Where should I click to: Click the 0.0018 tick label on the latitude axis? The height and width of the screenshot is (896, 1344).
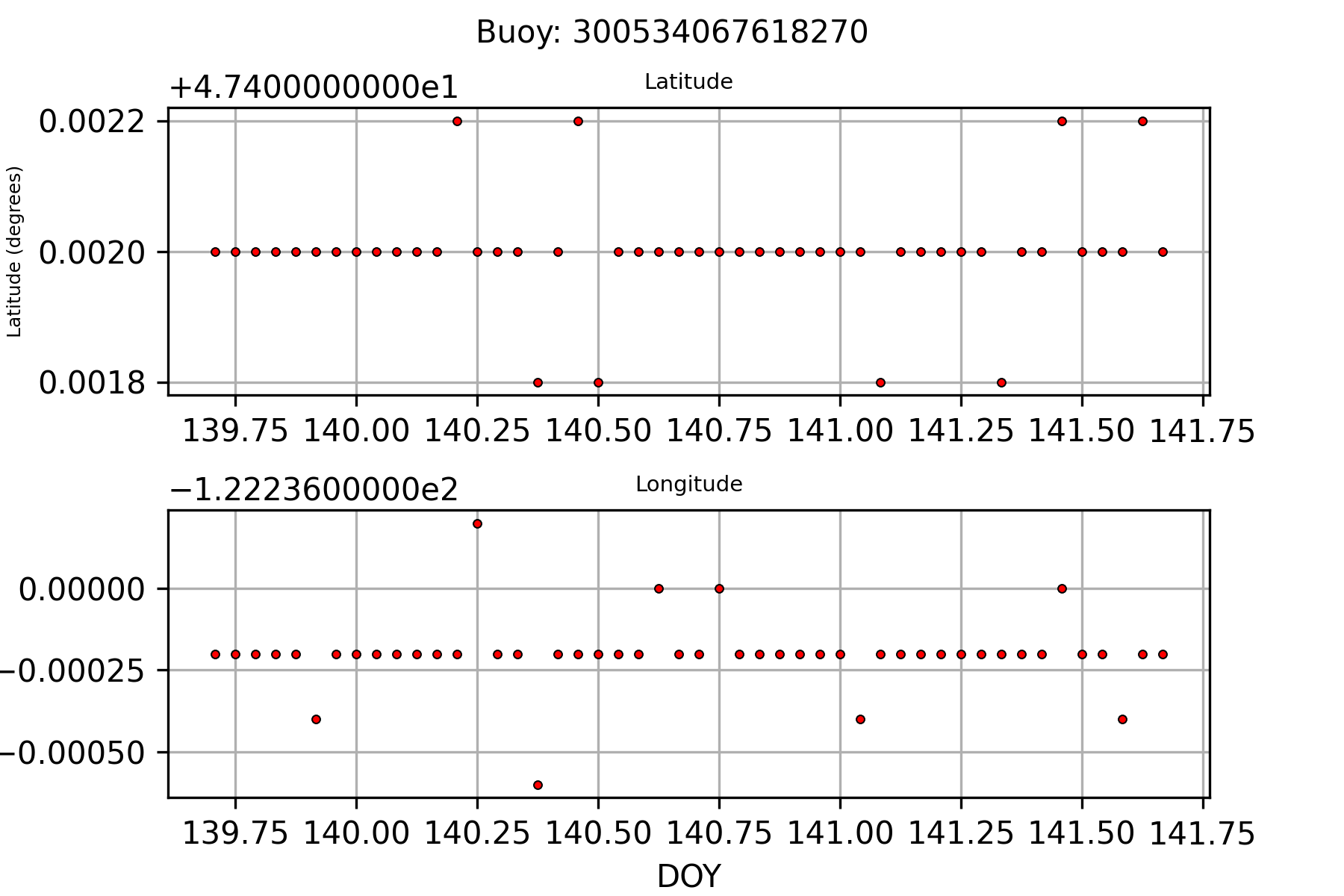(x=92, y=383)
